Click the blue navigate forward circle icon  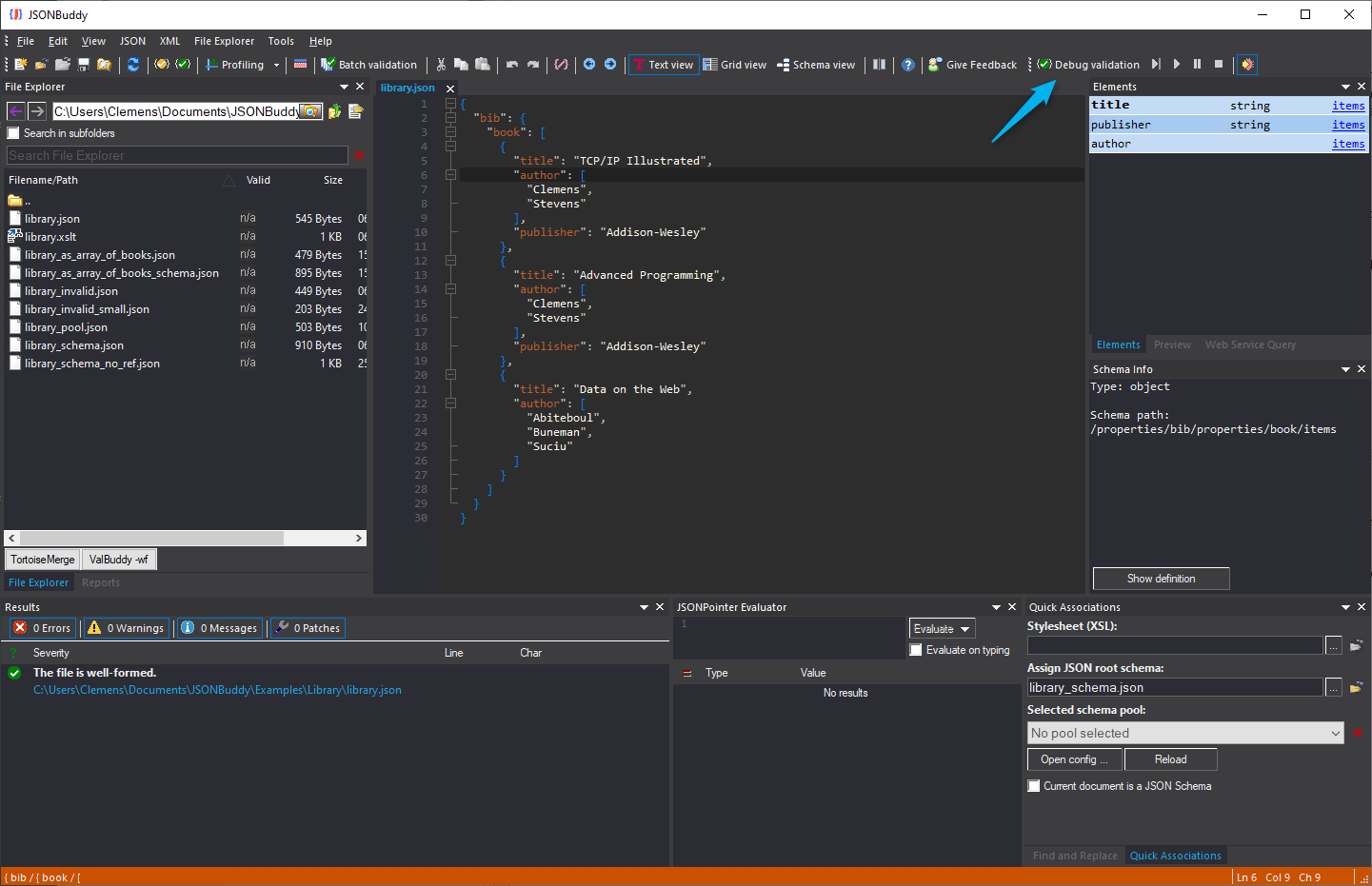[610, 64]
